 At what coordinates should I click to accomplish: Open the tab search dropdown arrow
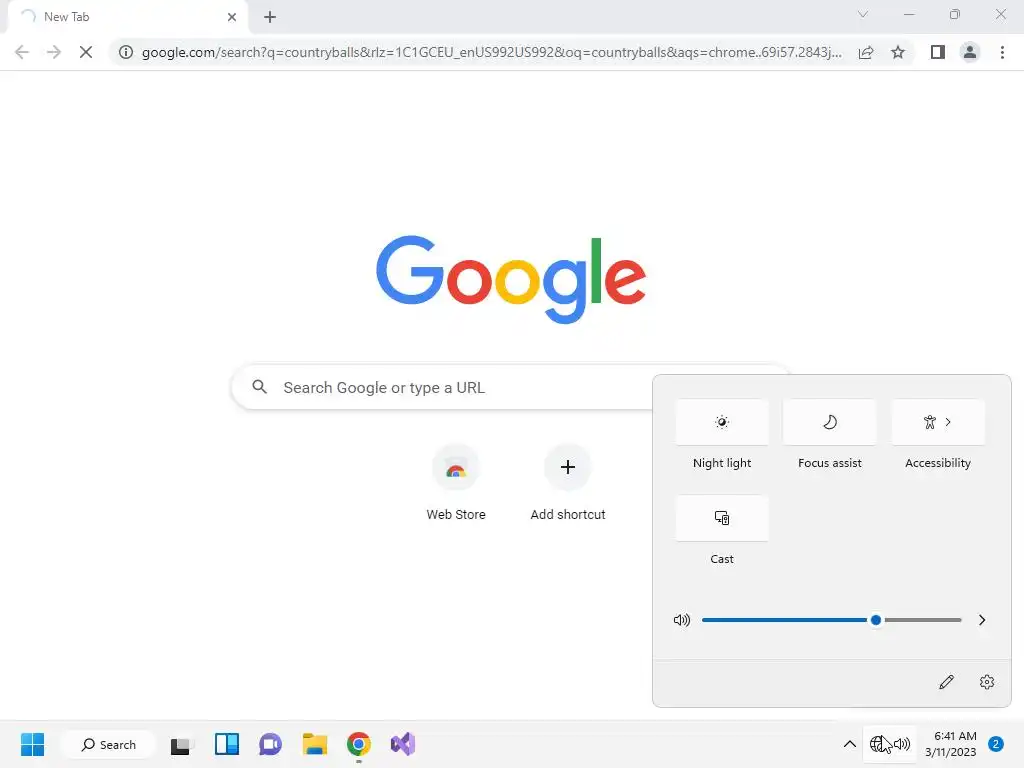[863, 14]
